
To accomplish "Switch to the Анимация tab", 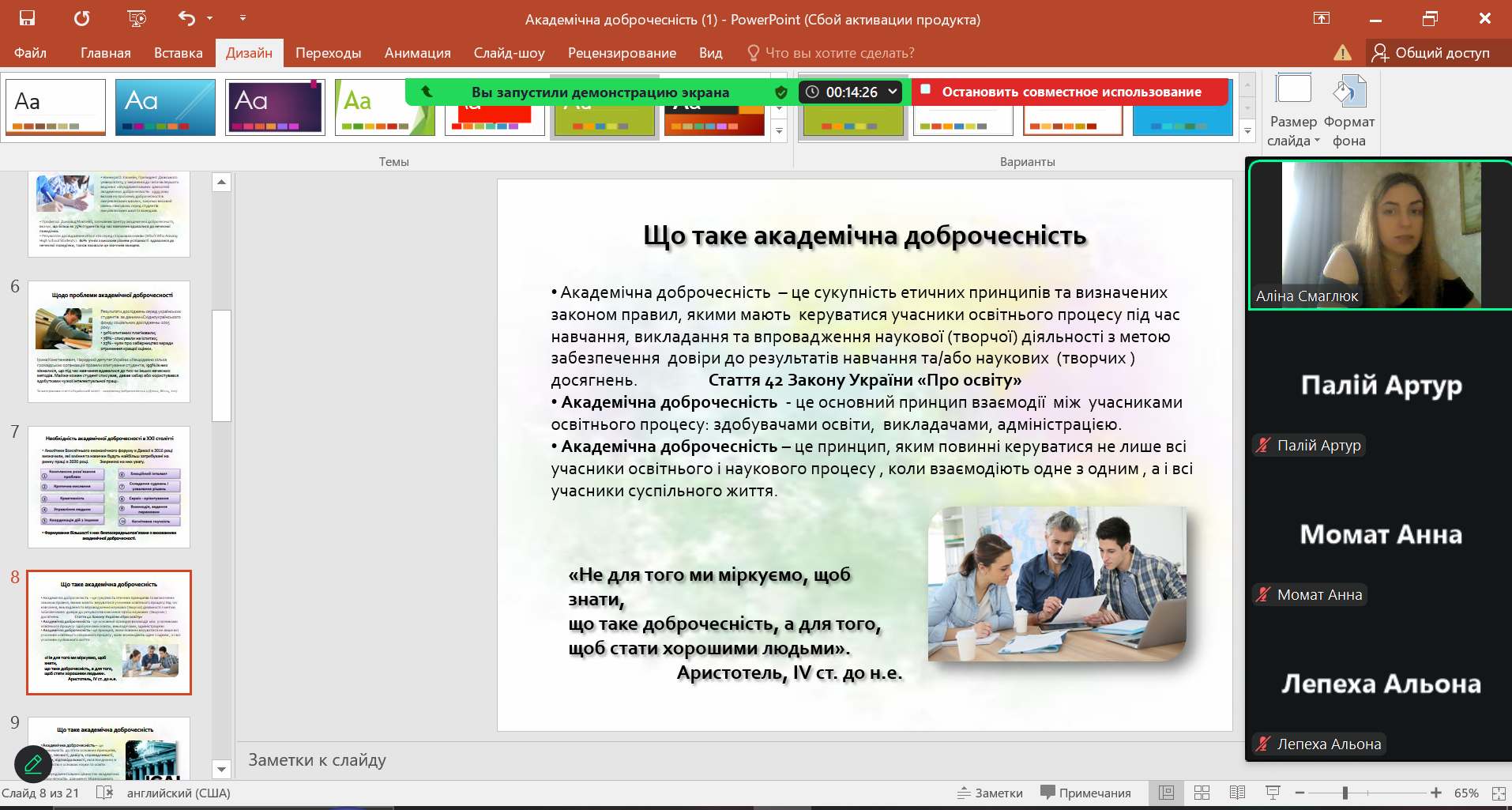I will pos(417,53).
